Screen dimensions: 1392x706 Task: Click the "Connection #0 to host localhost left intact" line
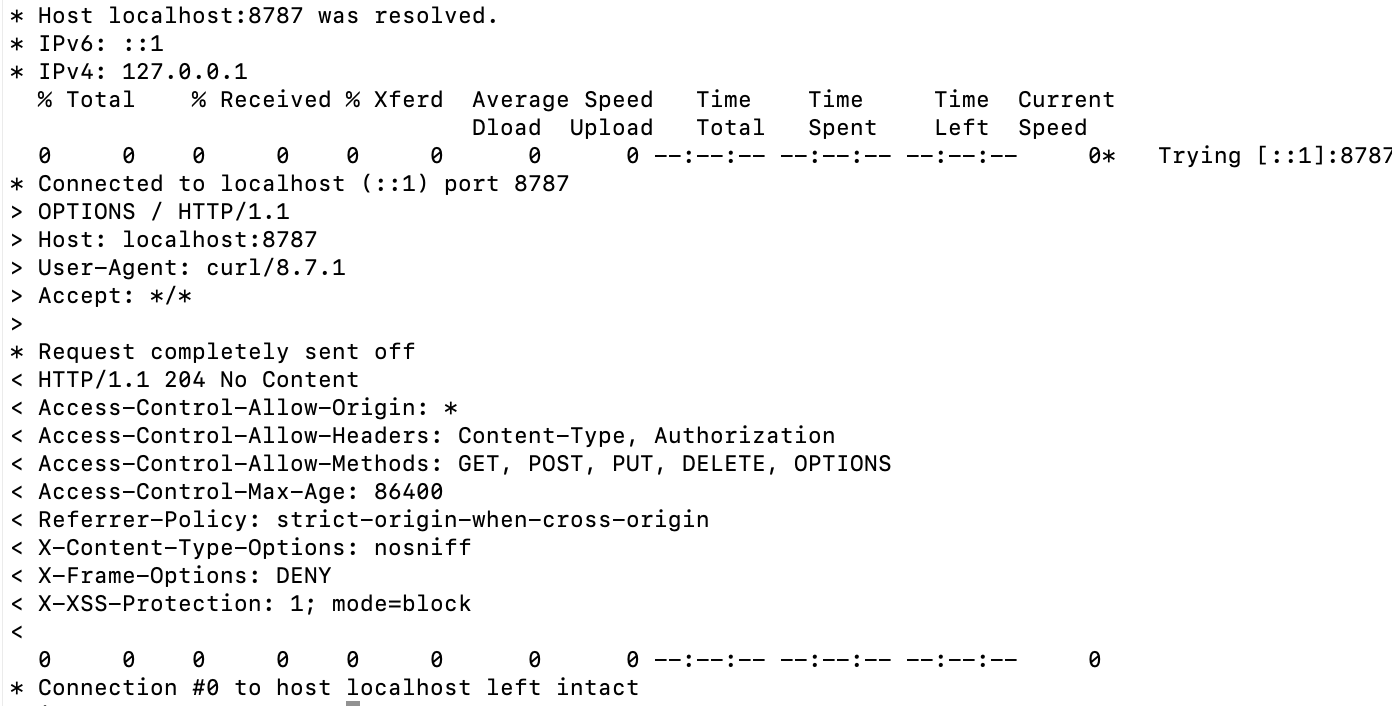(338, 688)
